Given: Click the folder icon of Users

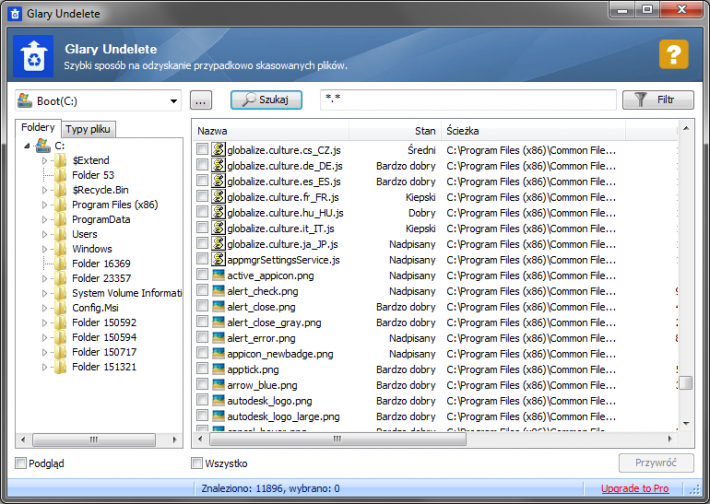Looking at the screenshot, I should point(60,234).
